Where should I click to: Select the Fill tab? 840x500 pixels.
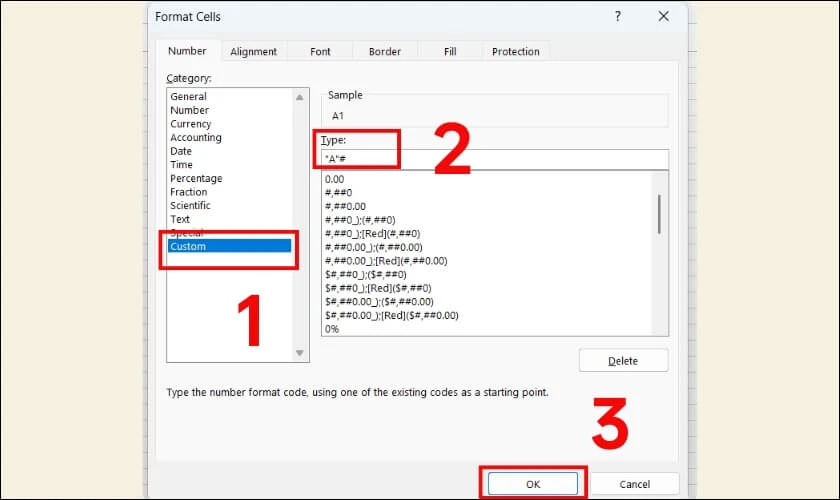coord(450,52)
